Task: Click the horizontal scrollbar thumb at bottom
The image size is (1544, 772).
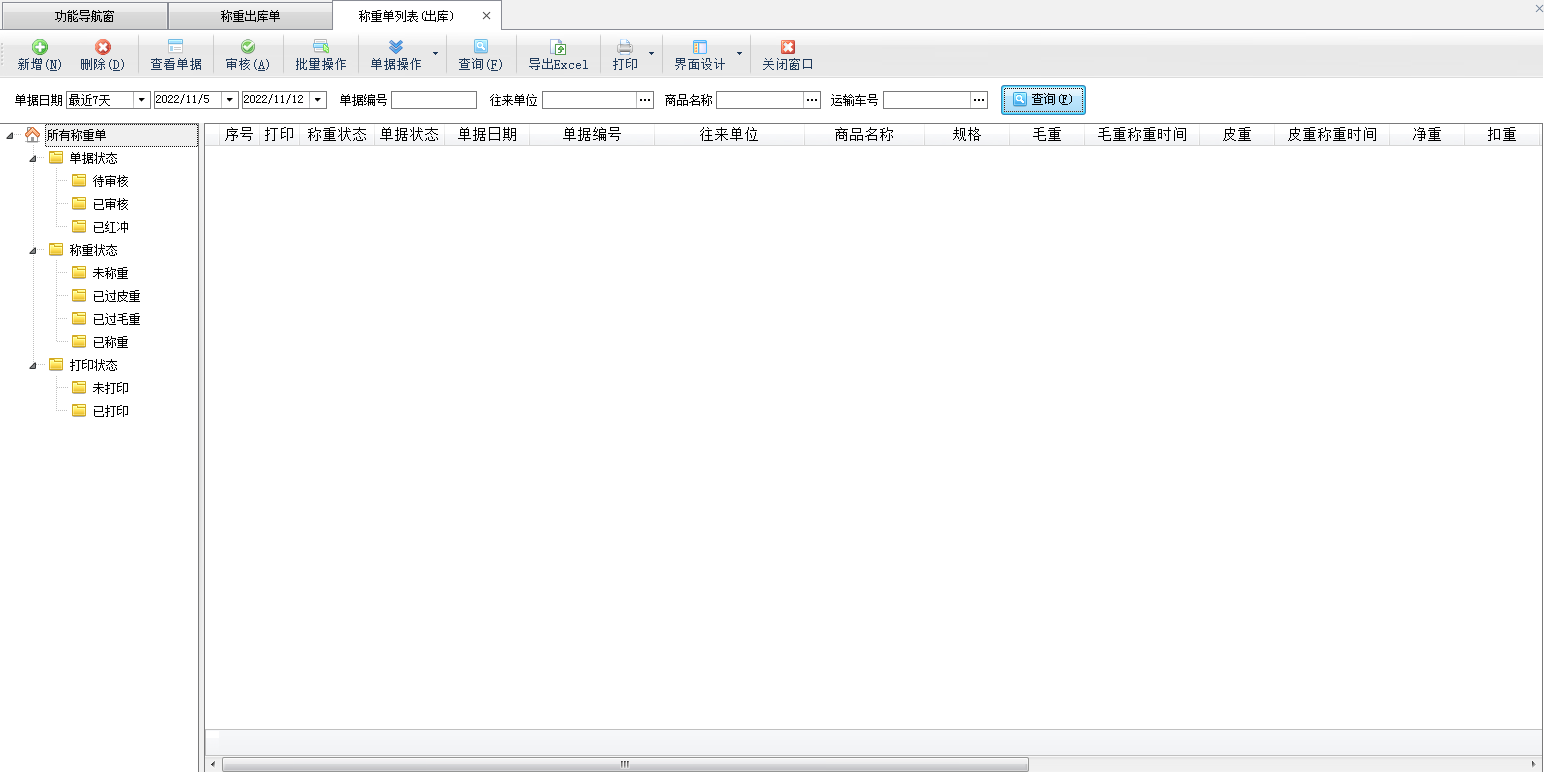Action: pos(624,764)
